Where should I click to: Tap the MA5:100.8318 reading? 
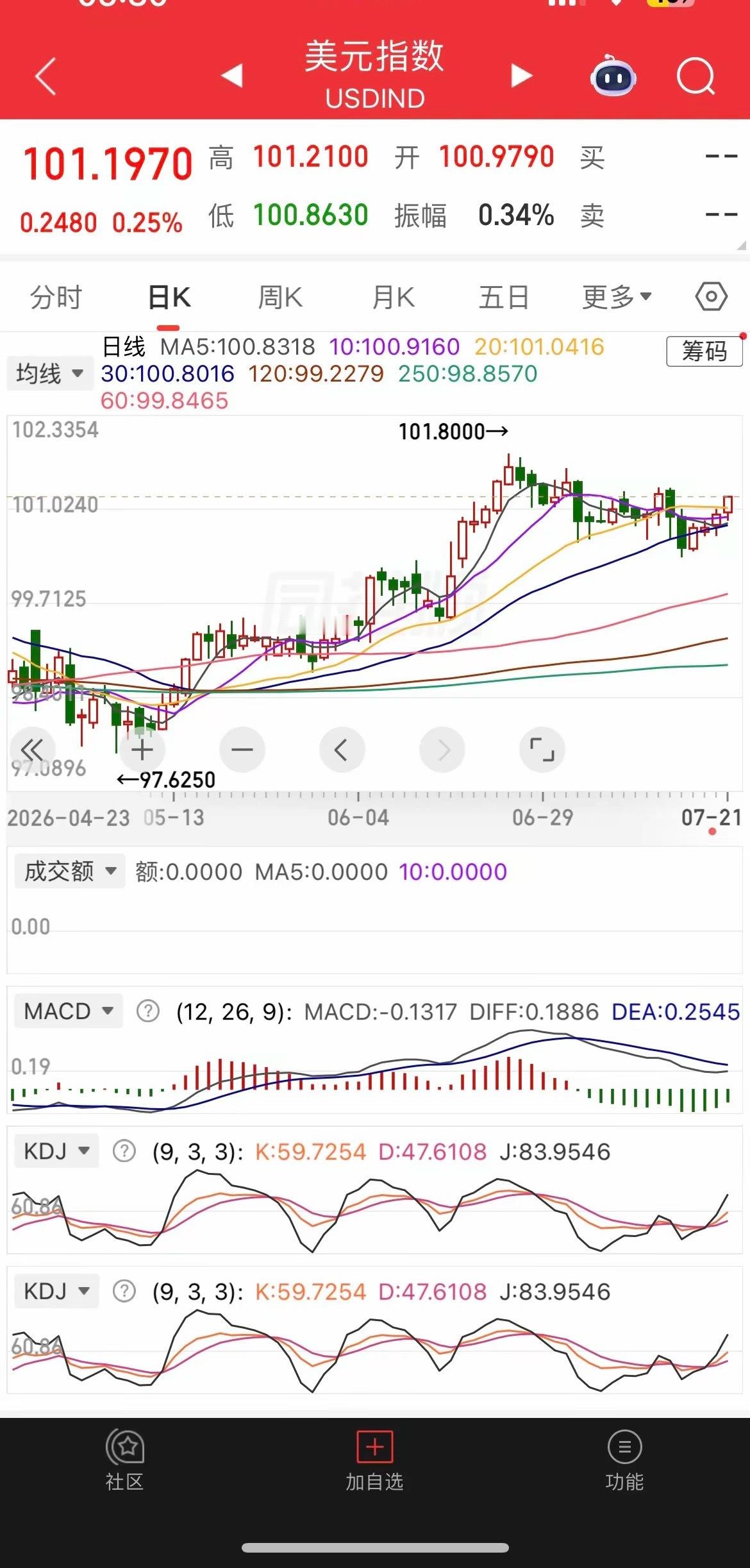pyautogui.click(x=238, y=347)
